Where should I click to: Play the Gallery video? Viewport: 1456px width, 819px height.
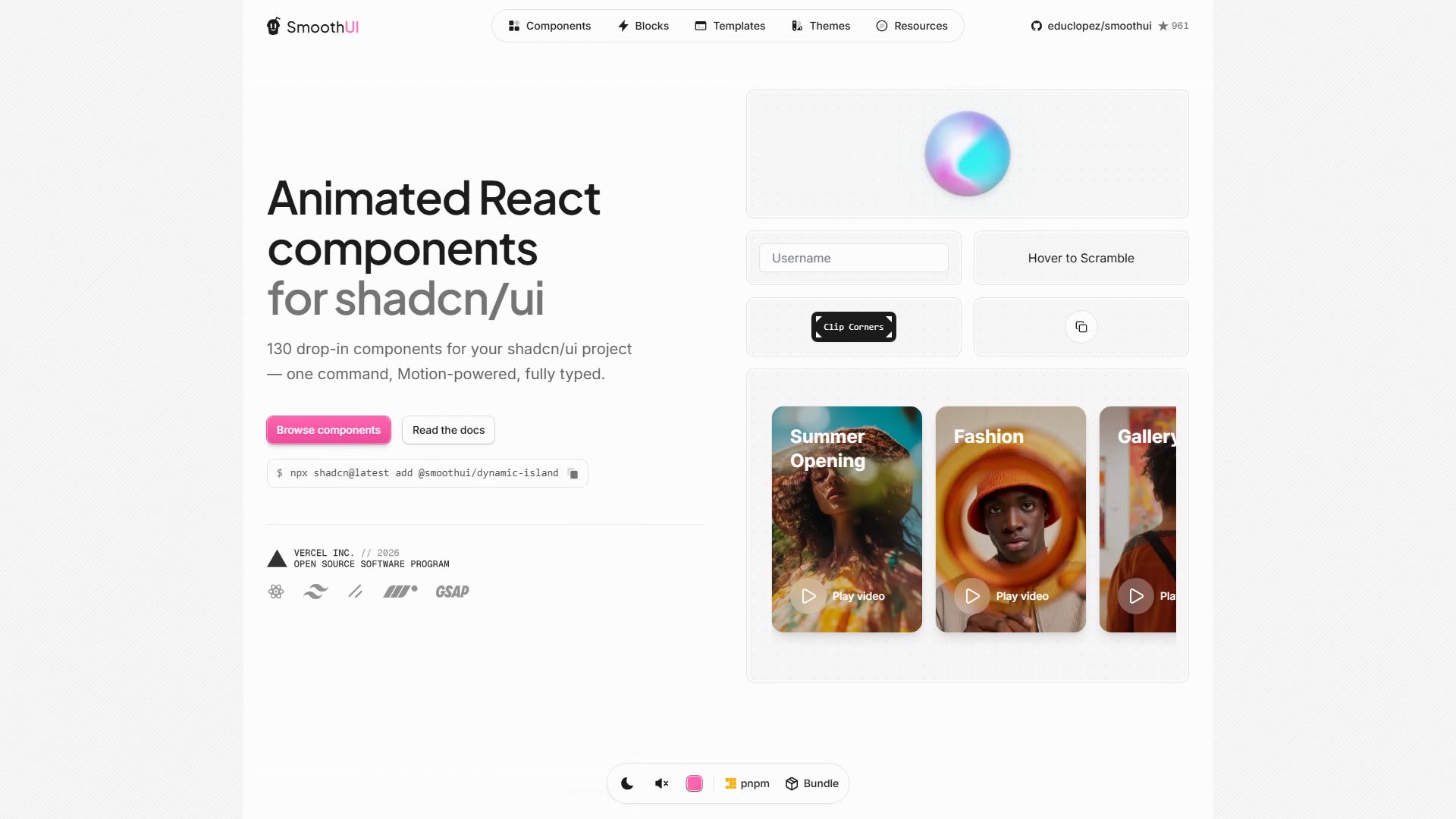coord(1136,596)
